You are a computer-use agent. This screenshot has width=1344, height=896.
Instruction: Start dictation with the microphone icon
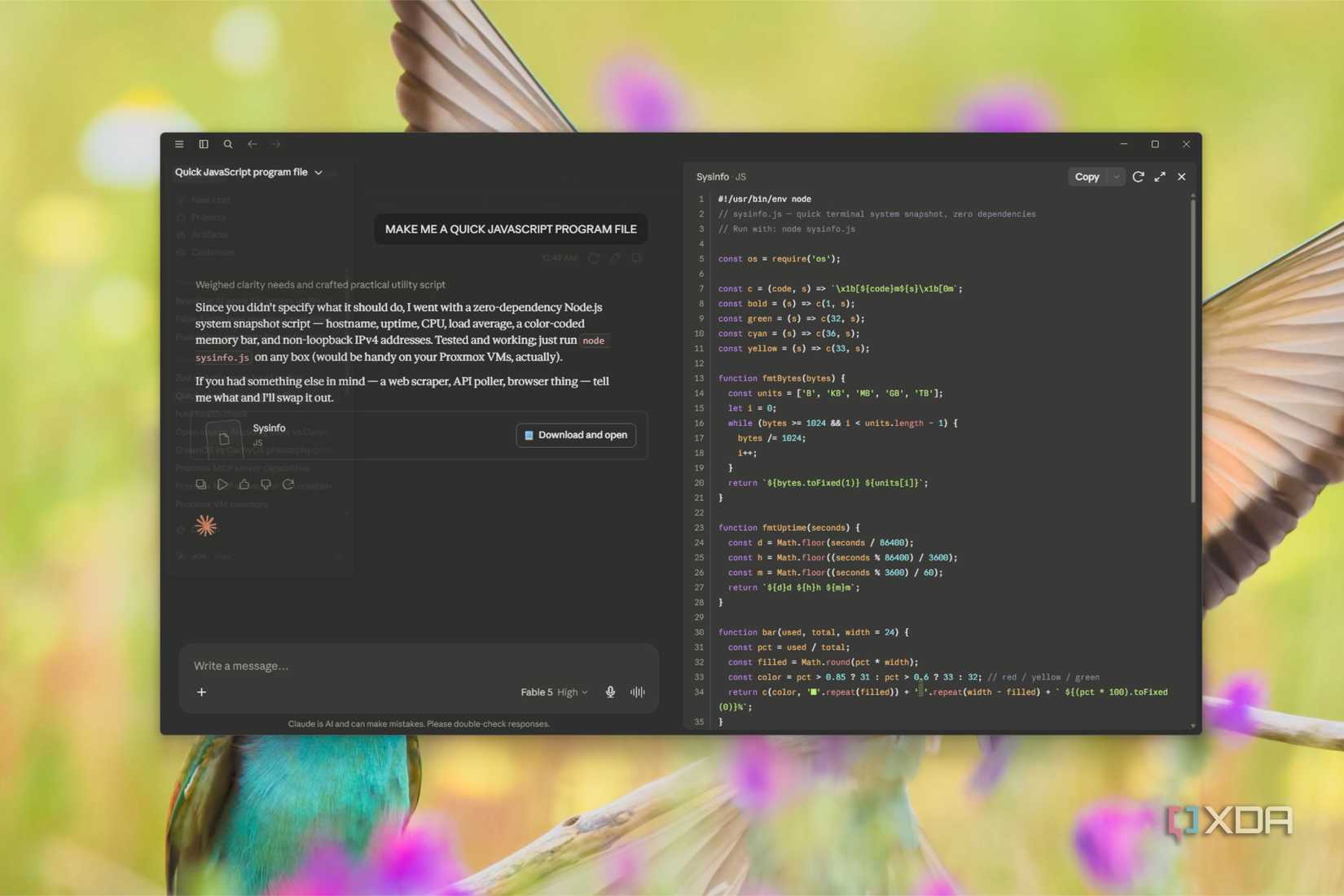coord(610,692)
